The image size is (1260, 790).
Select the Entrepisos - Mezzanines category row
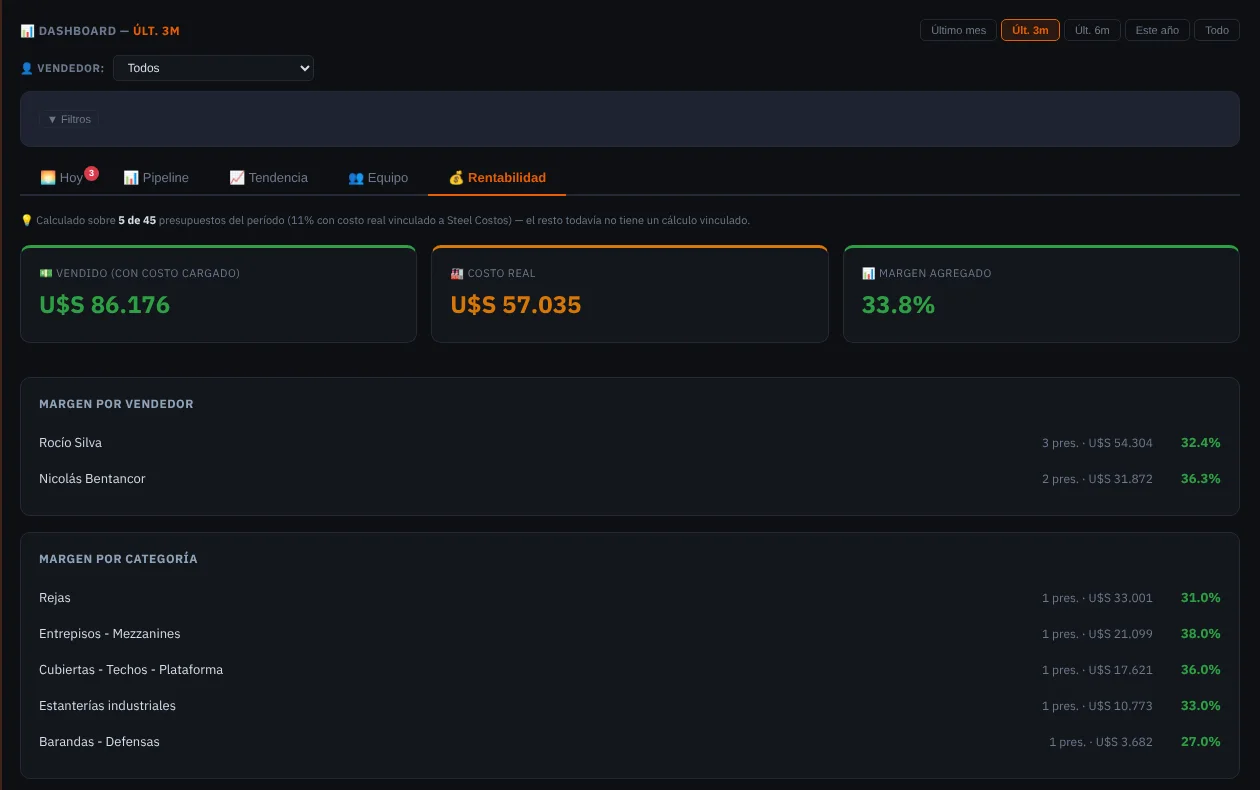[630, 633]
